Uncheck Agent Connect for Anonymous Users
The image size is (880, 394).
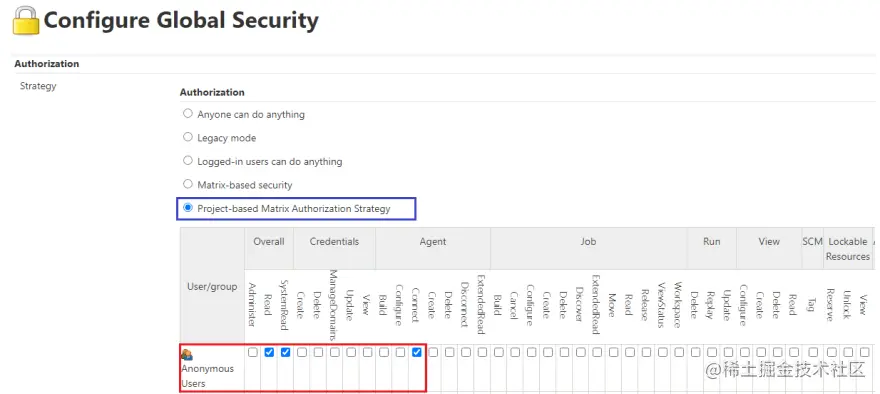click(417, 352)
